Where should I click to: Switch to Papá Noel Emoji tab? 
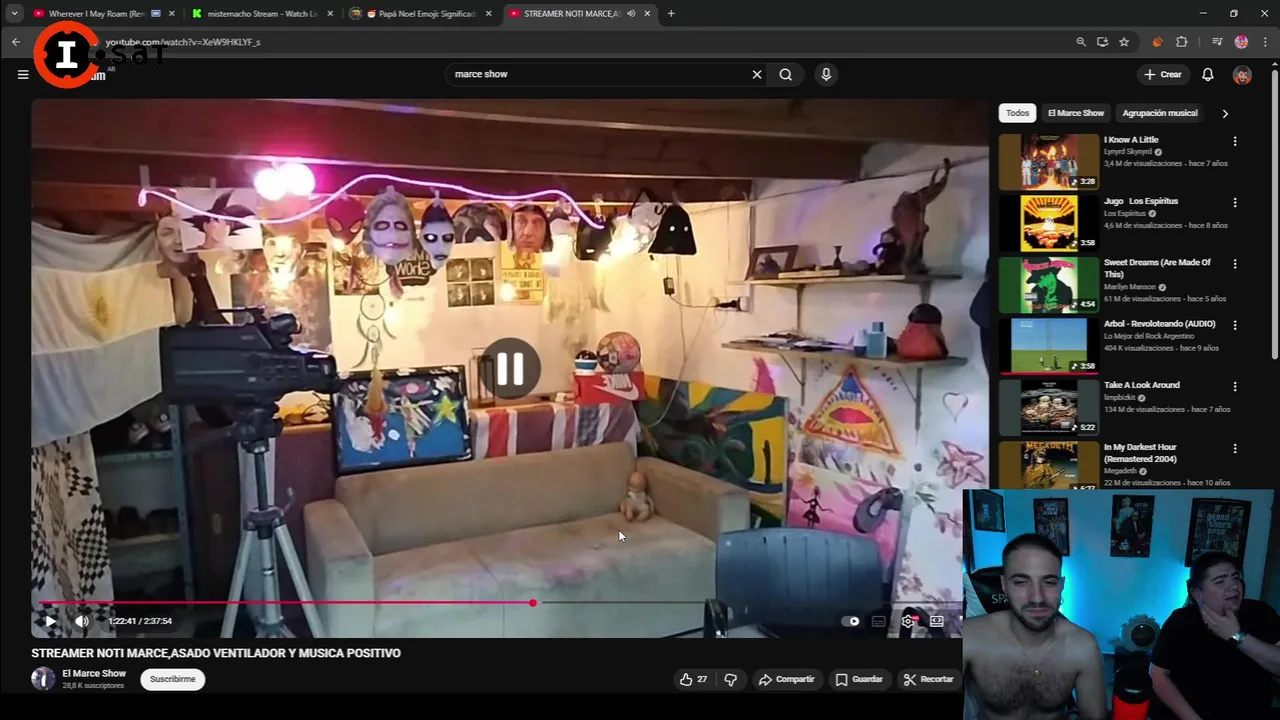(420, 14)
